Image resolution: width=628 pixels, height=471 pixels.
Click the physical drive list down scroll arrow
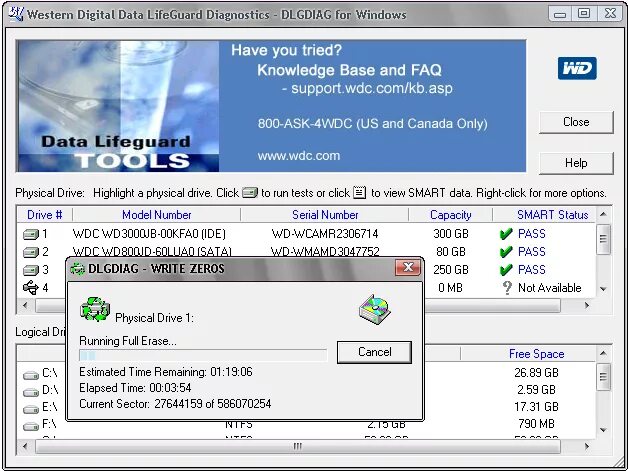click(603, 289)
